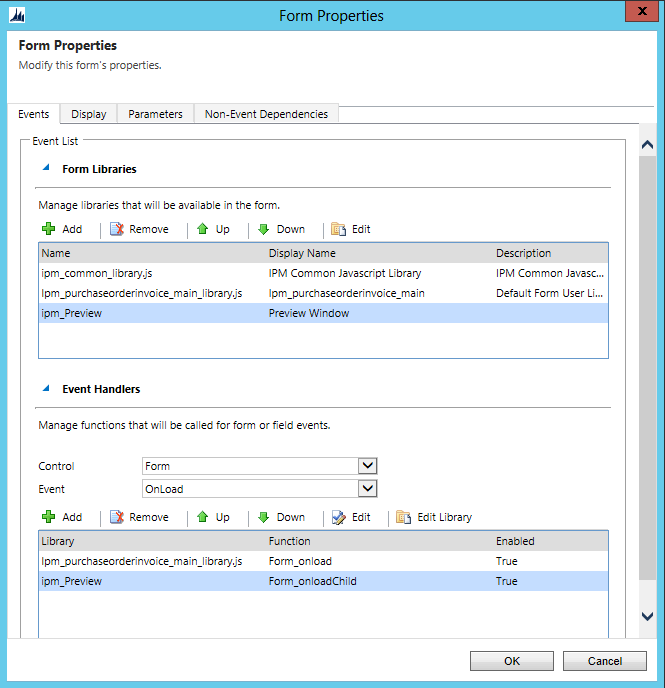The width and height of the screenshot is (665, 688).
Task: Collapse the Event Handlers section
Action: (46, 388)
